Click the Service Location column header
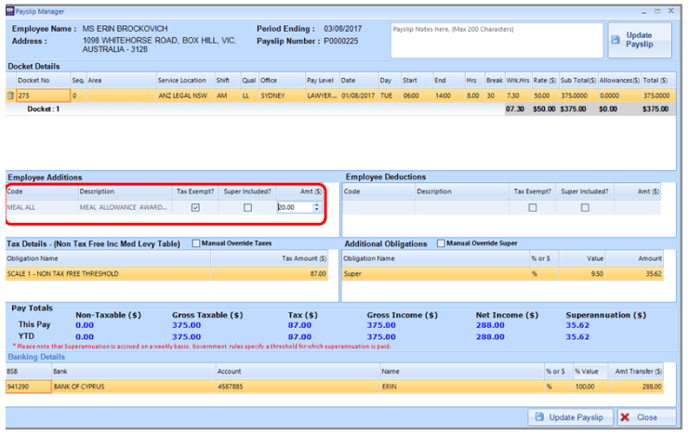Viewport: 688px width, 432px height. coord(185,80)
